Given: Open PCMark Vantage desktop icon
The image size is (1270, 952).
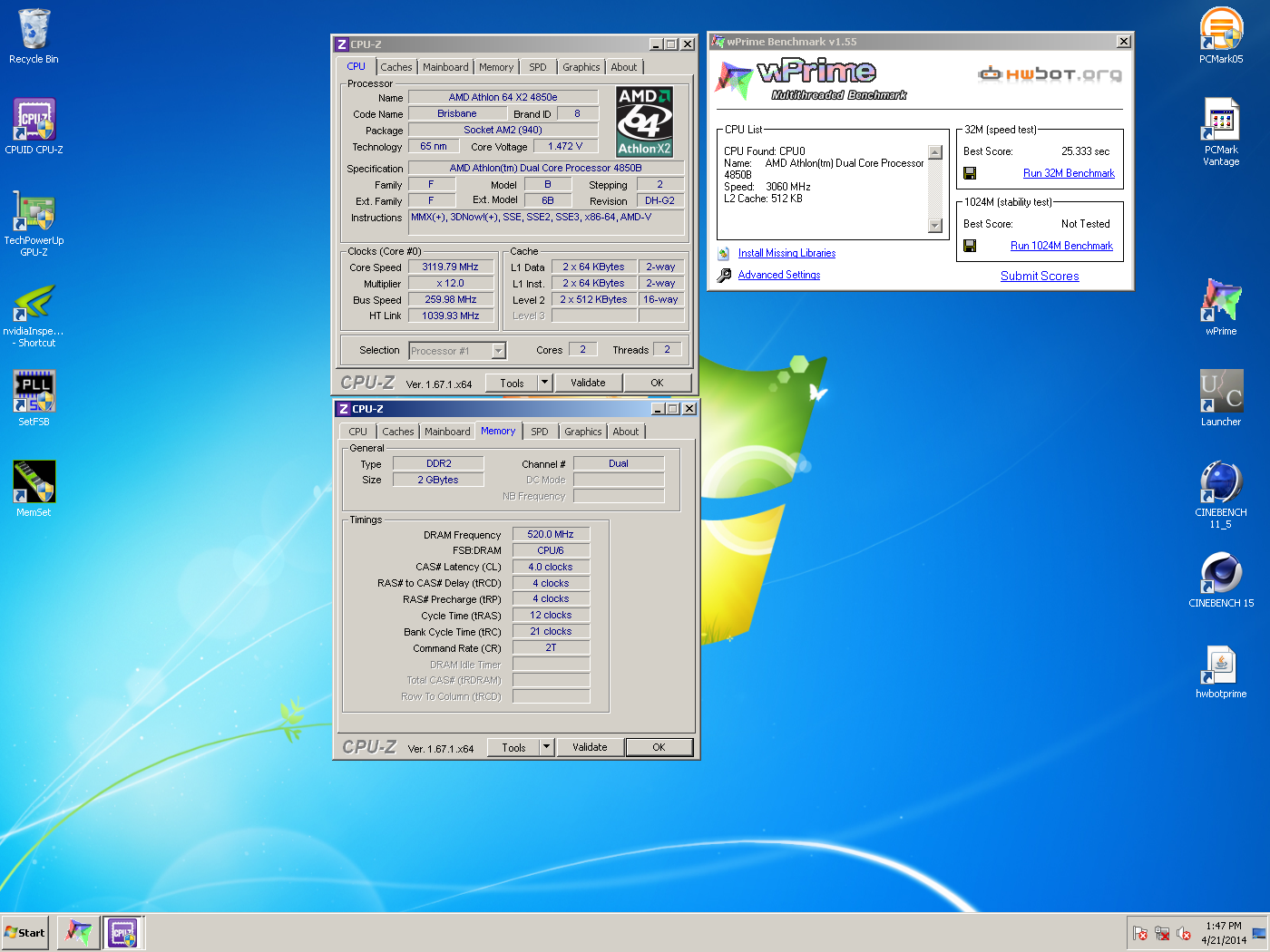Looking at the screenshot, I should pos(1221,132).
